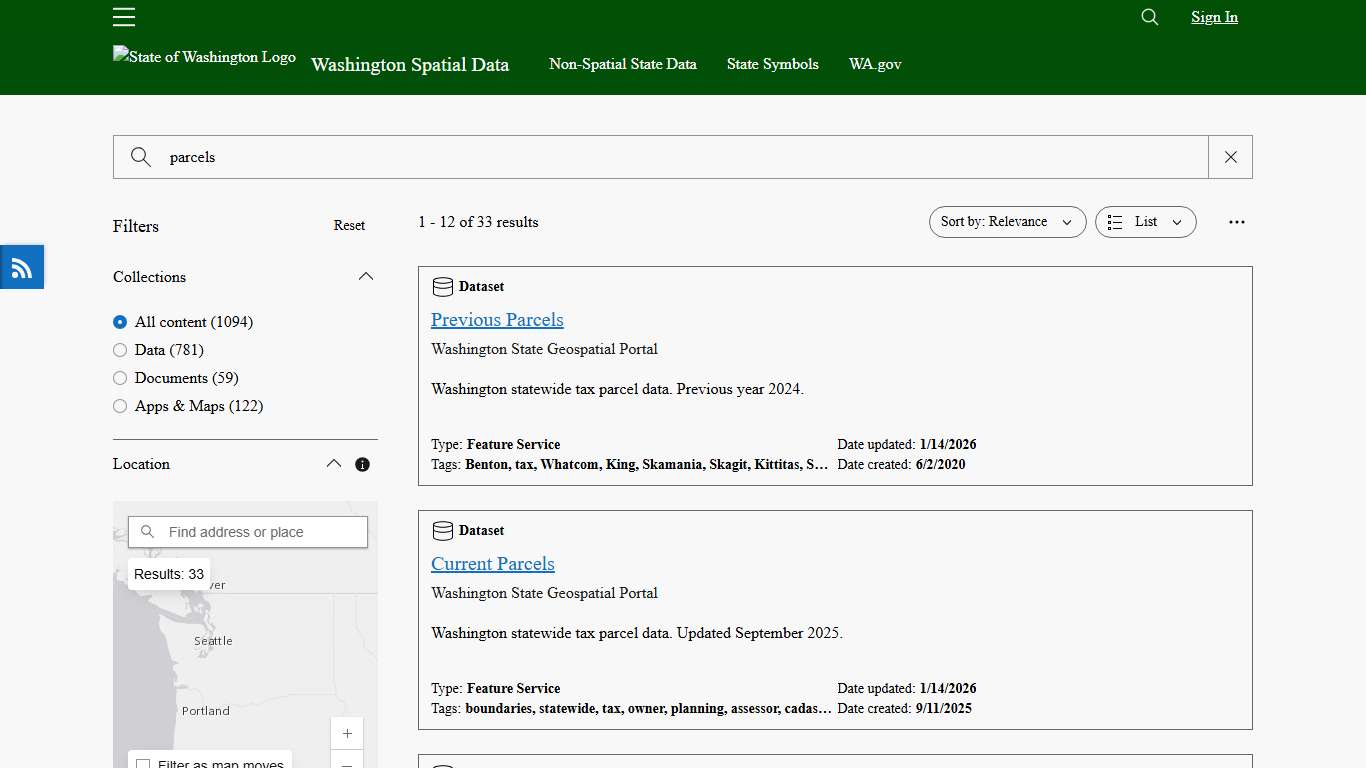Collapse the Collections filter section
The height and width of the screenshot is (768, 1366).
(x=365, y=276)
